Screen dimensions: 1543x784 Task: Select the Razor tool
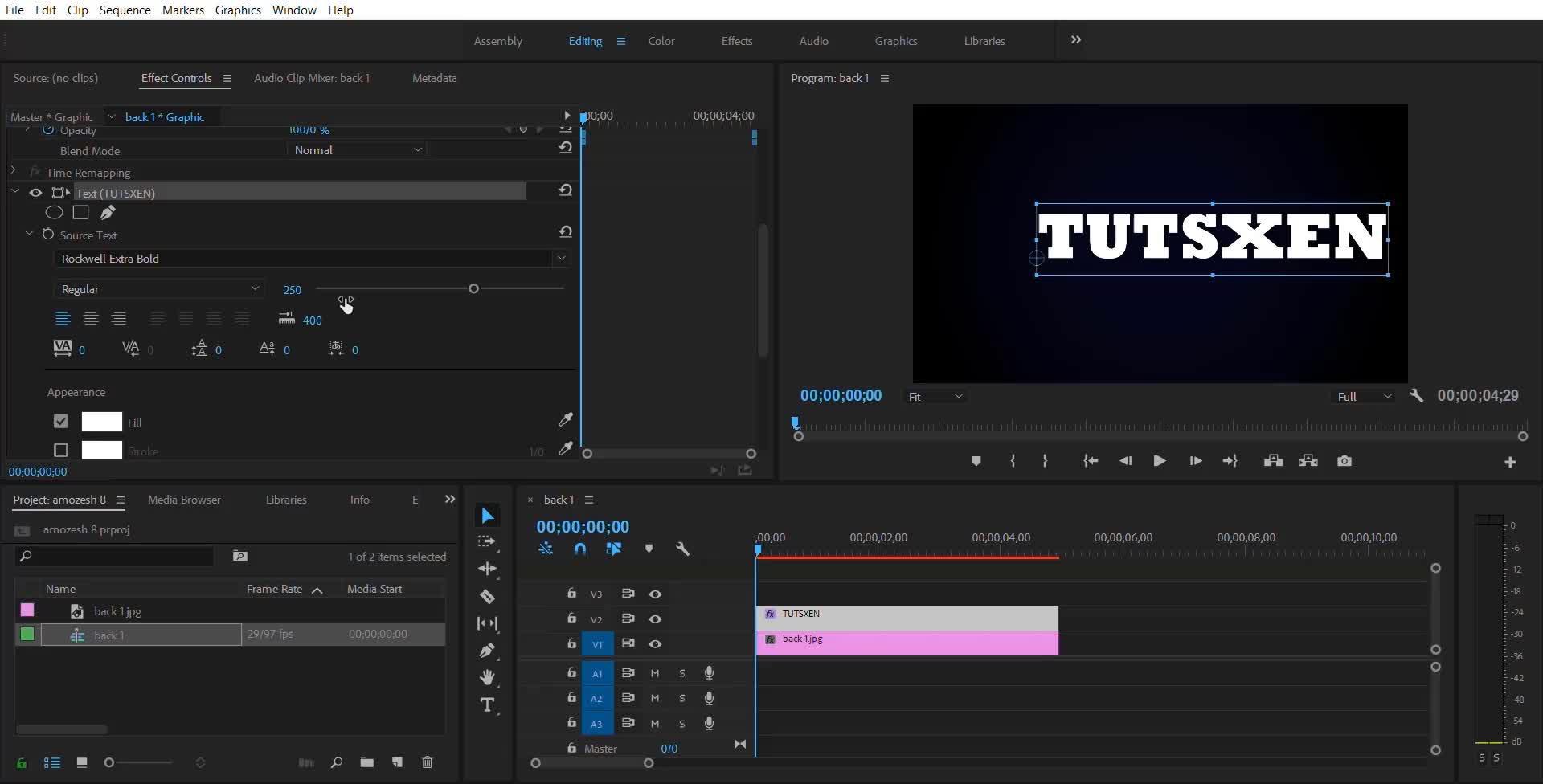coord(487,597)
